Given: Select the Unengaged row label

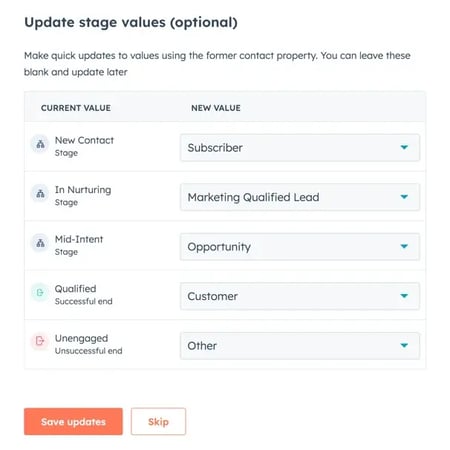Looking at the screenshot, I should pos(81,338).
